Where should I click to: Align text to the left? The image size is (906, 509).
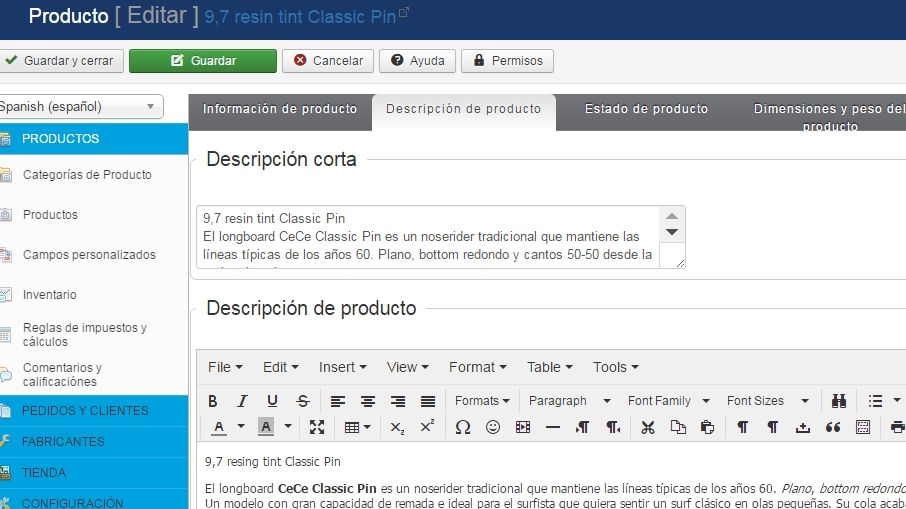[x=338, y=401]
